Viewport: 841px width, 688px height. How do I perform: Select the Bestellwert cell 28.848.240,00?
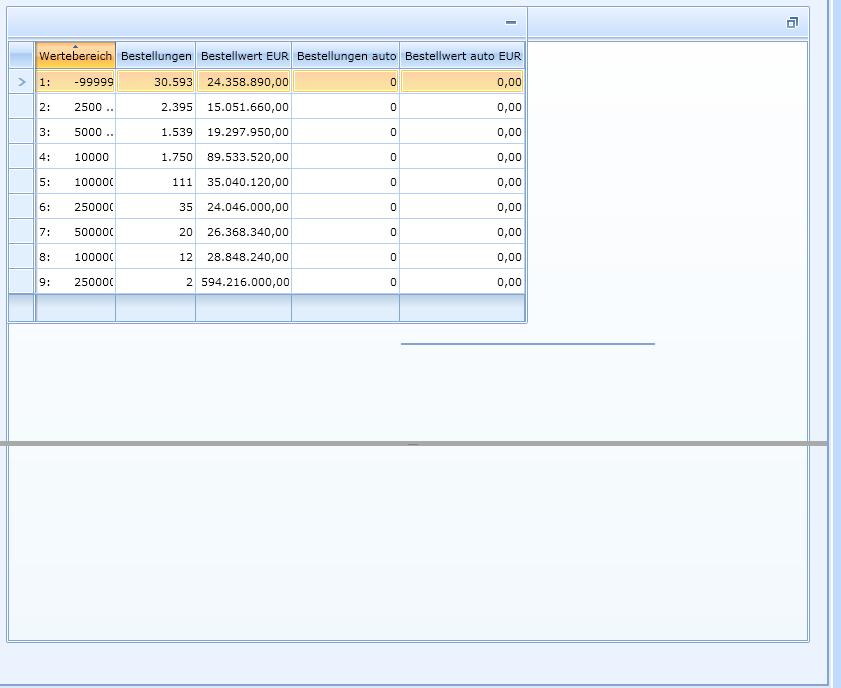[x=244, y=257]
